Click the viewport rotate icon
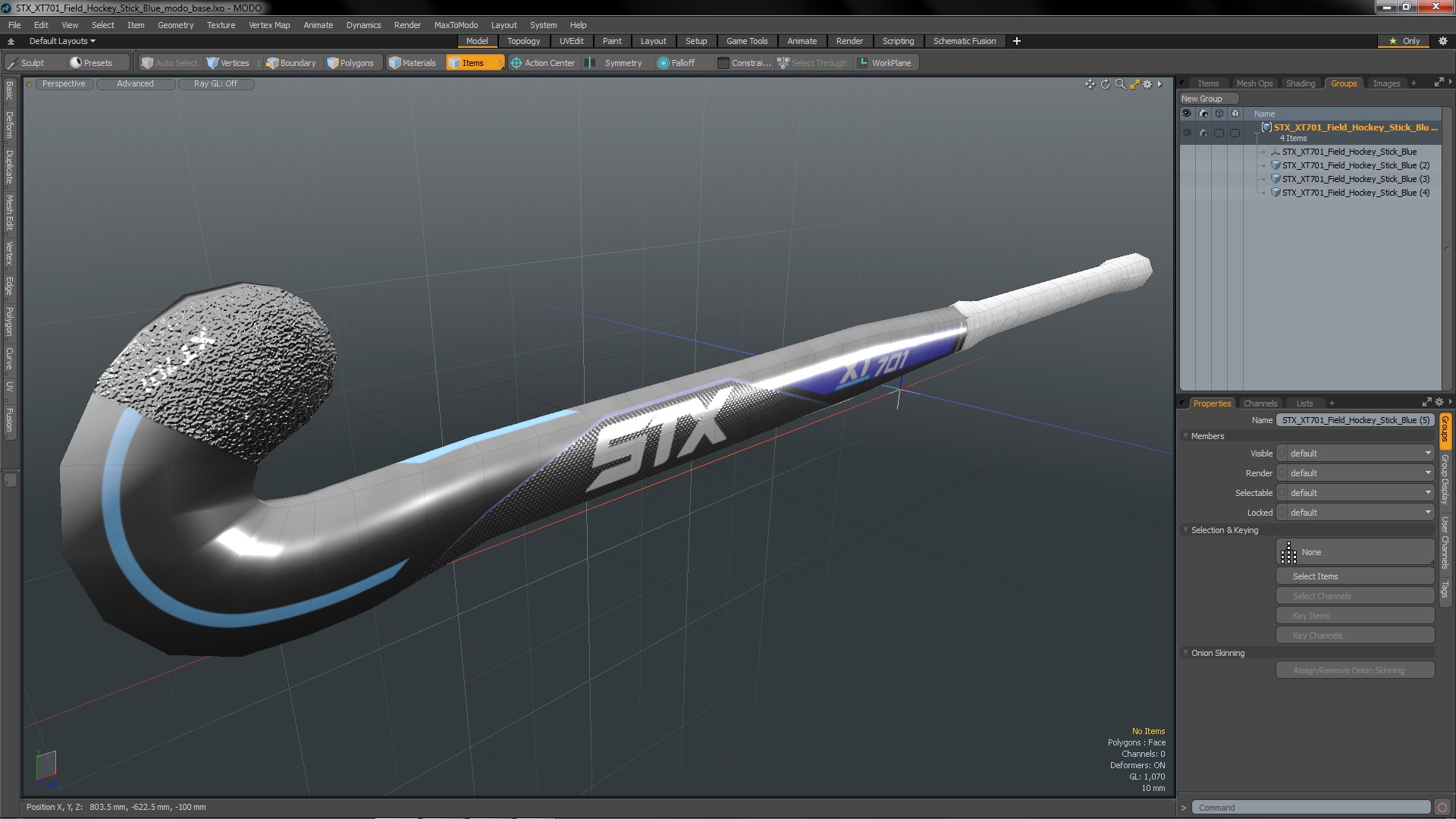 pos(1105,84)
